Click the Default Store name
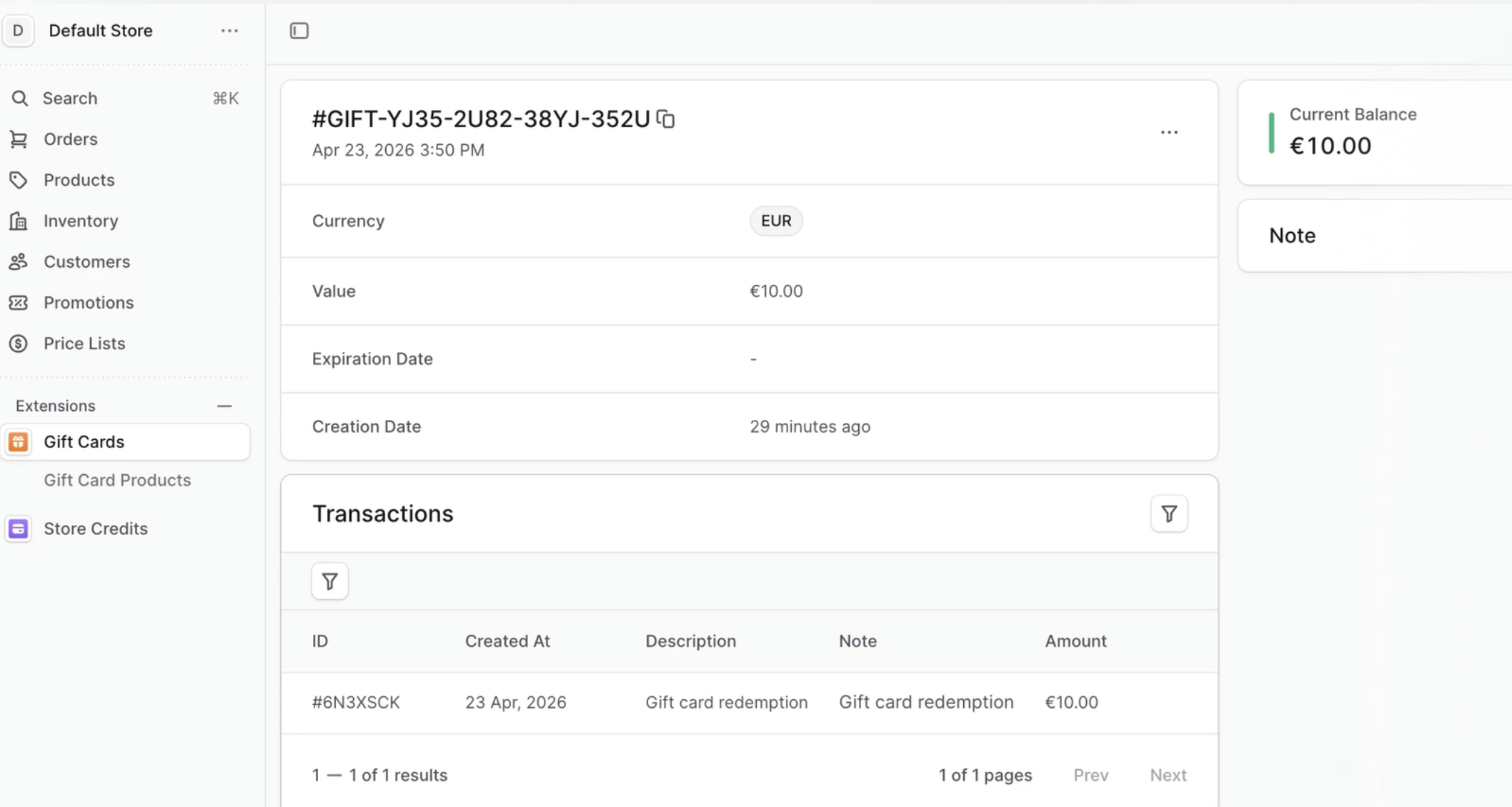This screenshot has height=807, width=1512. (101, 31)
